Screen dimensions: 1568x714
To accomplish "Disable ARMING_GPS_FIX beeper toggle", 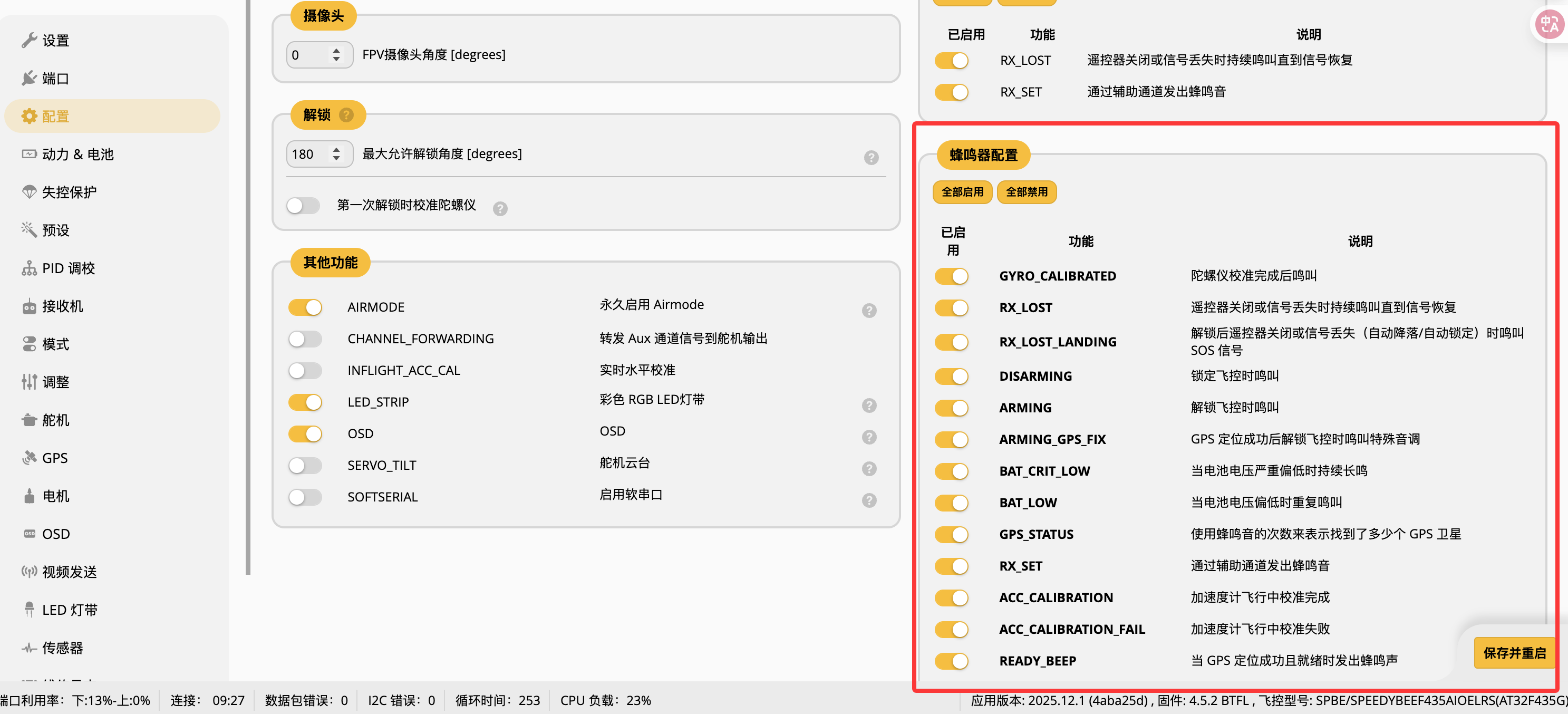I will [x=951, y=439].
